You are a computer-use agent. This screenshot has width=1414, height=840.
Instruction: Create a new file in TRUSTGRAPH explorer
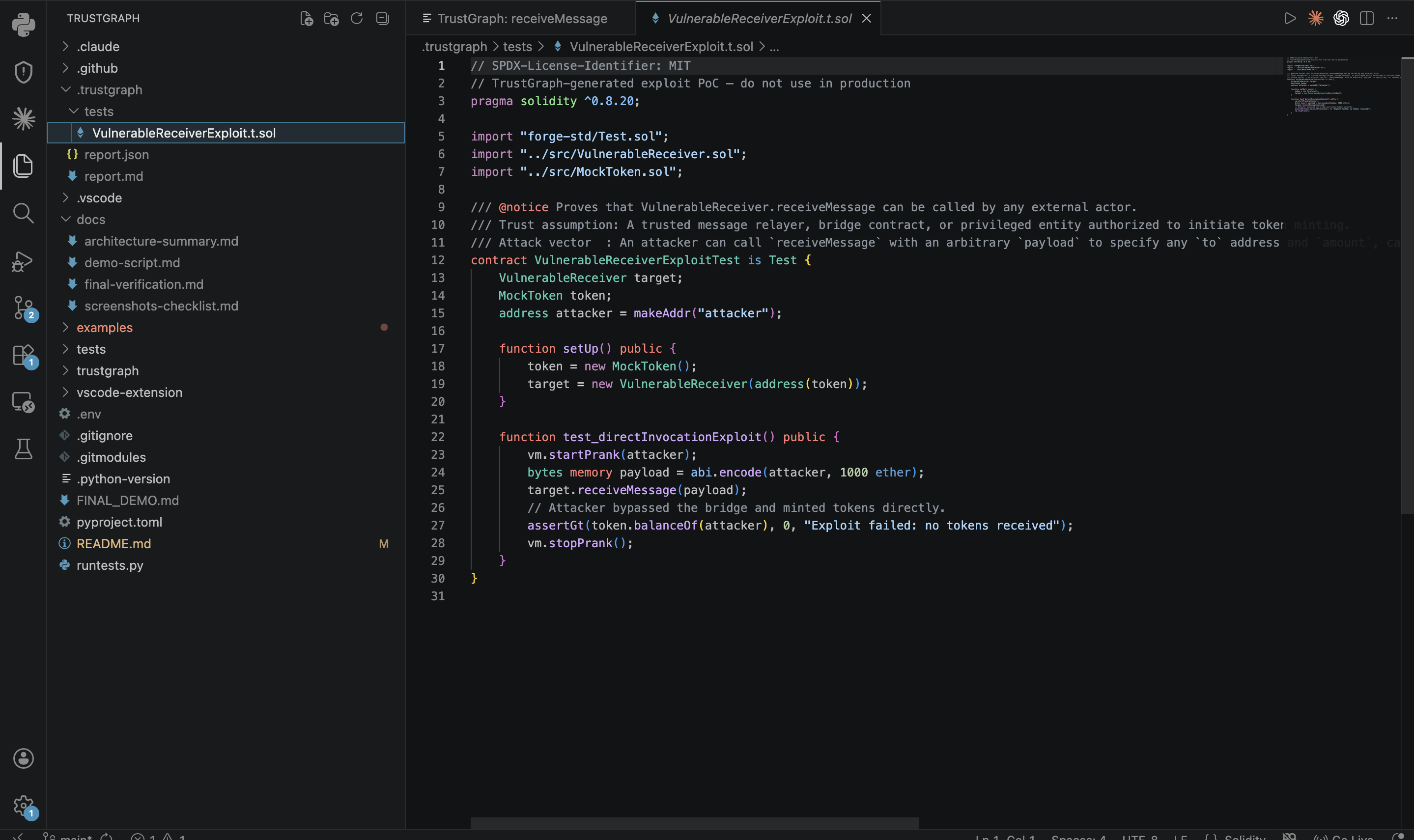tap(306, 19)
